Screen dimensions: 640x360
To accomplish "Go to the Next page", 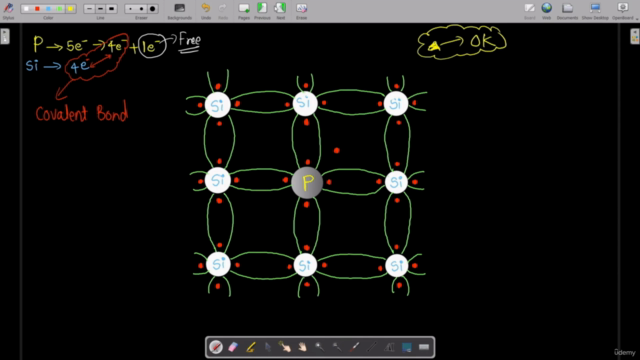I will (280, 11).
